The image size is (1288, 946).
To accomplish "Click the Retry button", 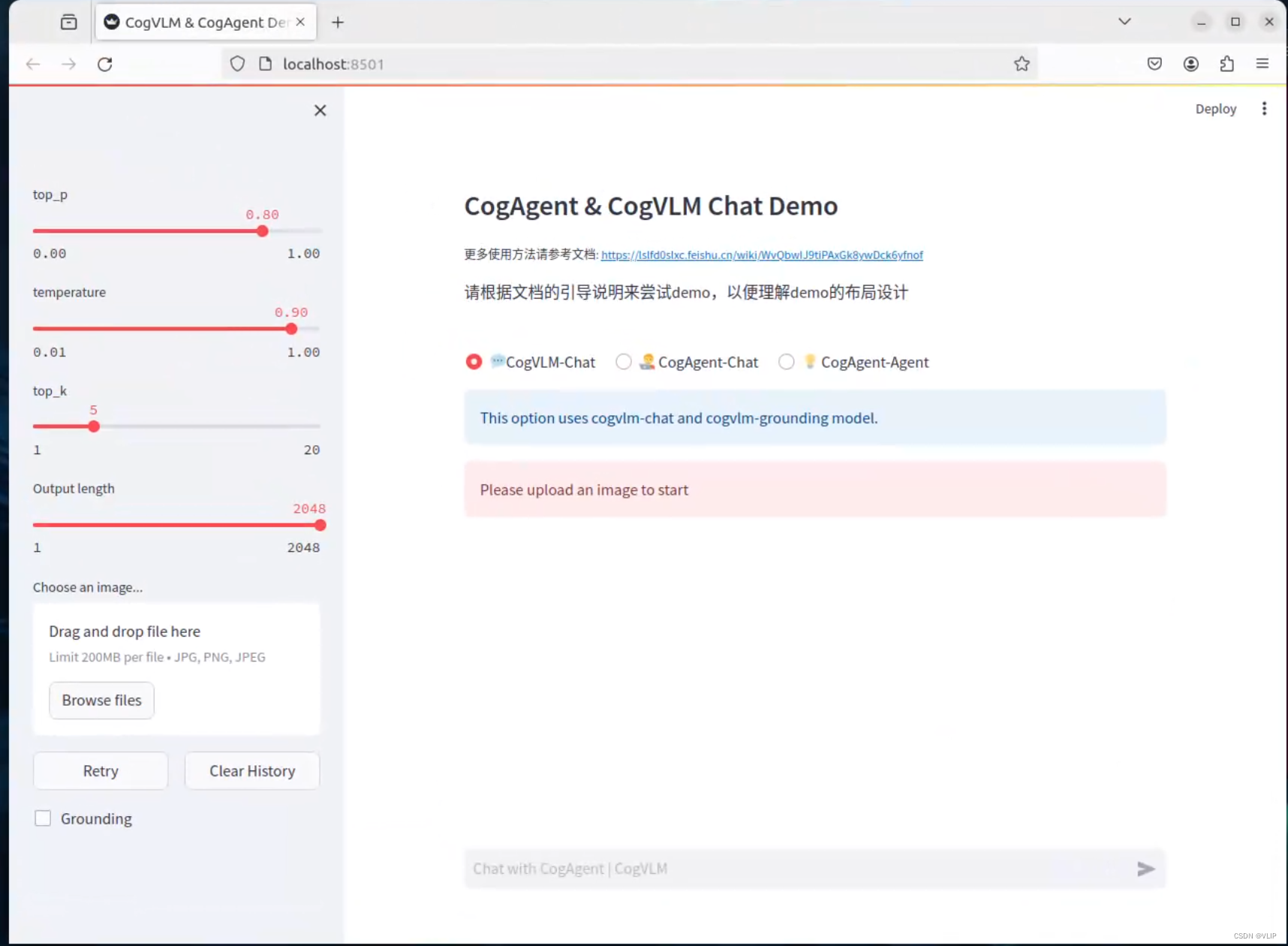I will point(101,771).
